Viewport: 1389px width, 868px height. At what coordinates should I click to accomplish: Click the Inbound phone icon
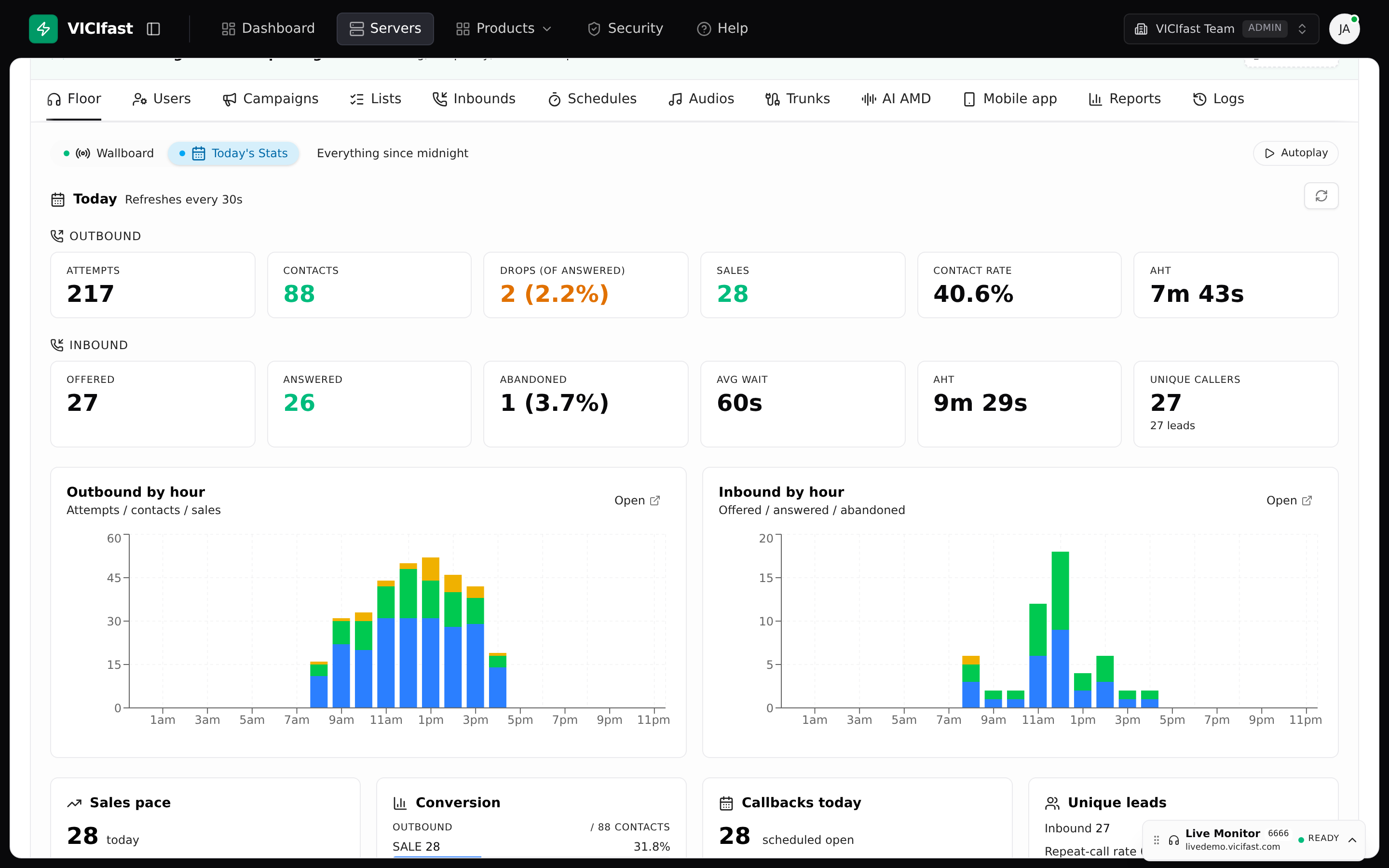click(57, 345)
